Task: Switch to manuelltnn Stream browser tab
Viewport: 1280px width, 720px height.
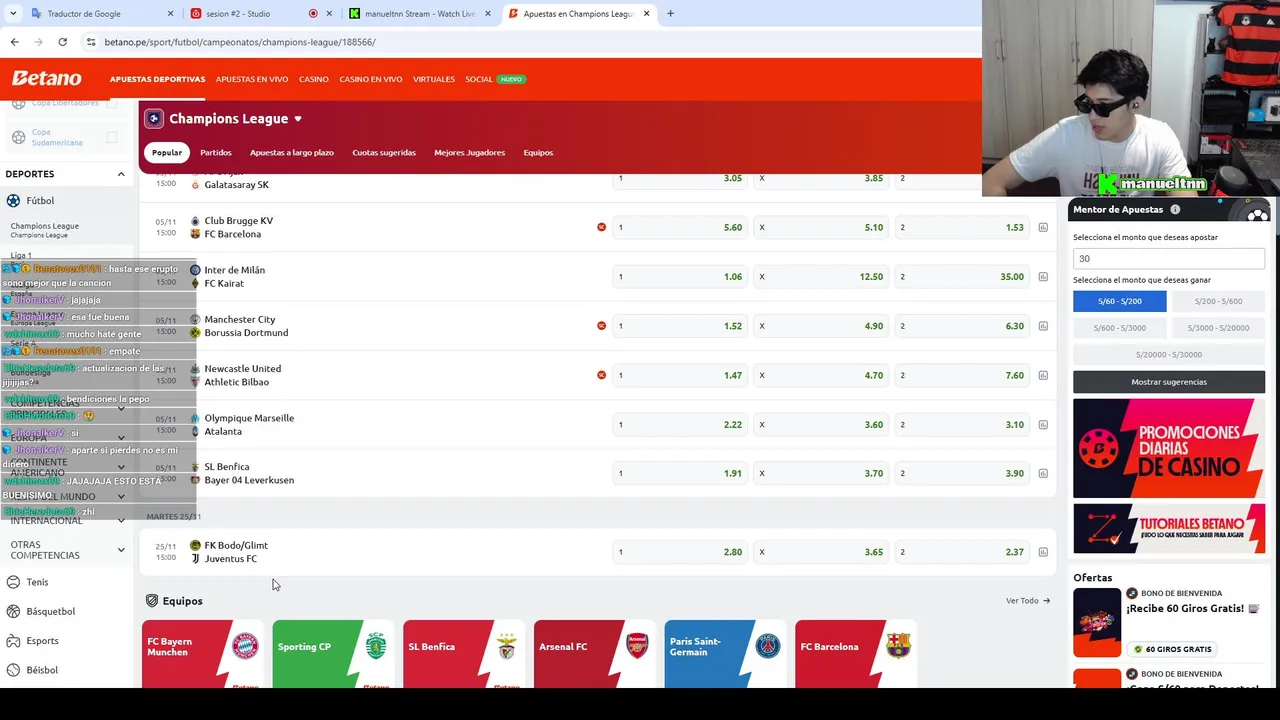Action: pos(420,14)
